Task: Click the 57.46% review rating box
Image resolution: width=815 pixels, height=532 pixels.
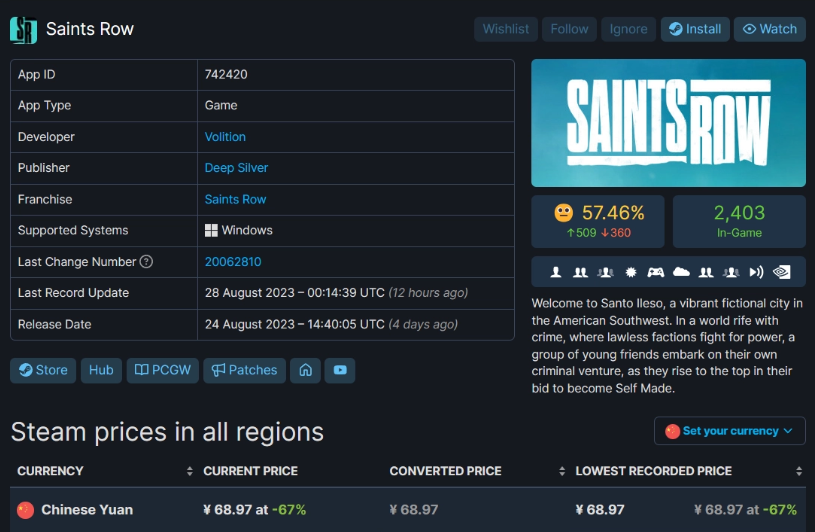Action: point(598,221)
